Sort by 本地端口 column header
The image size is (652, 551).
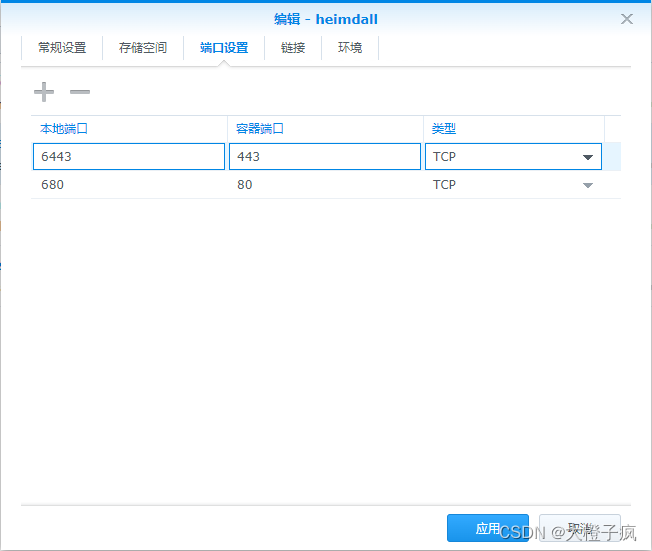[129, 129]
